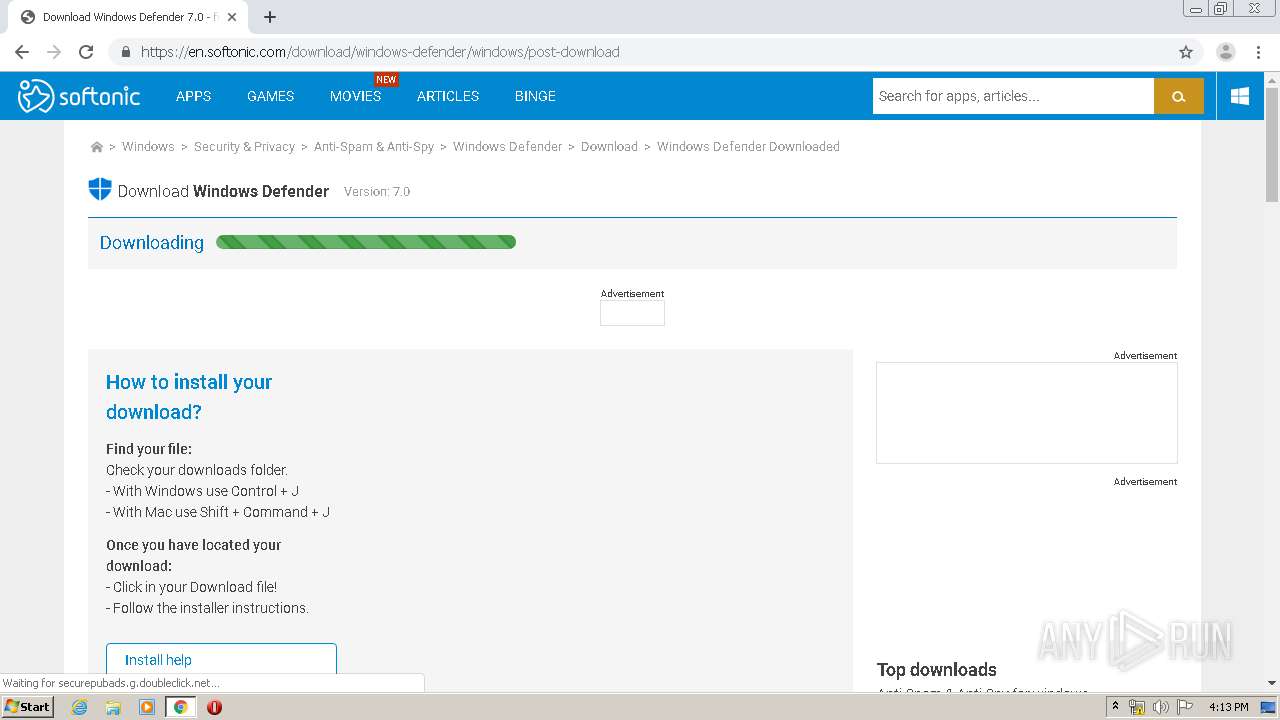Click the Download breadcrumb link
The height and width of the screenshot is (720, 1280).
pyautogui.click(x=609, y=147)
